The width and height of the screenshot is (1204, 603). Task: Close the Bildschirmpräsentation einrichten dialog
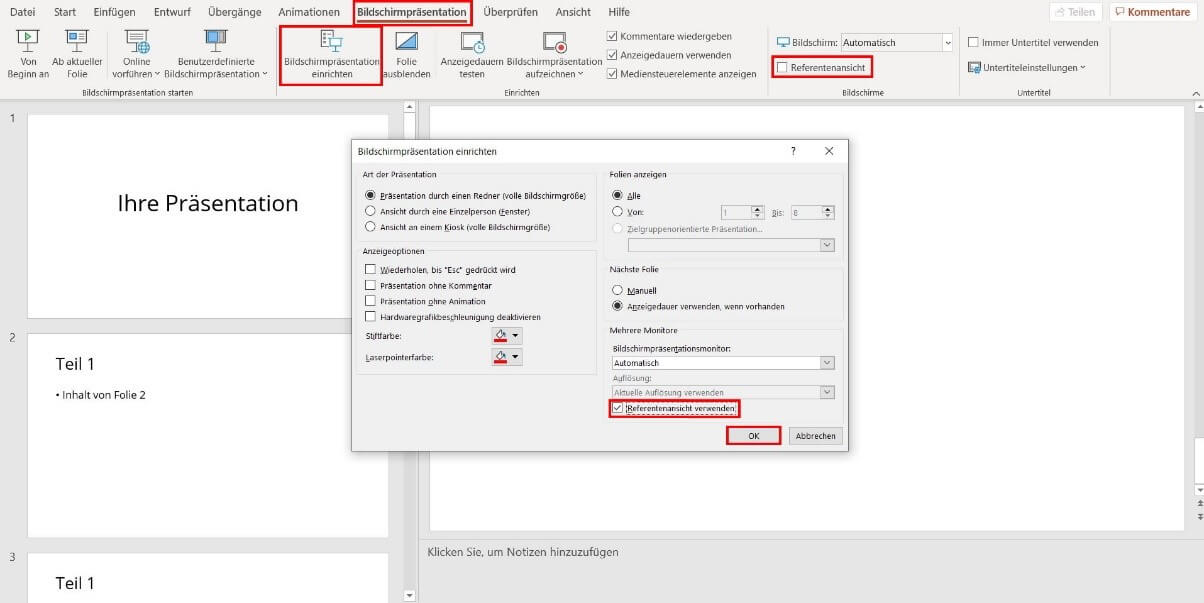point(829,151)
